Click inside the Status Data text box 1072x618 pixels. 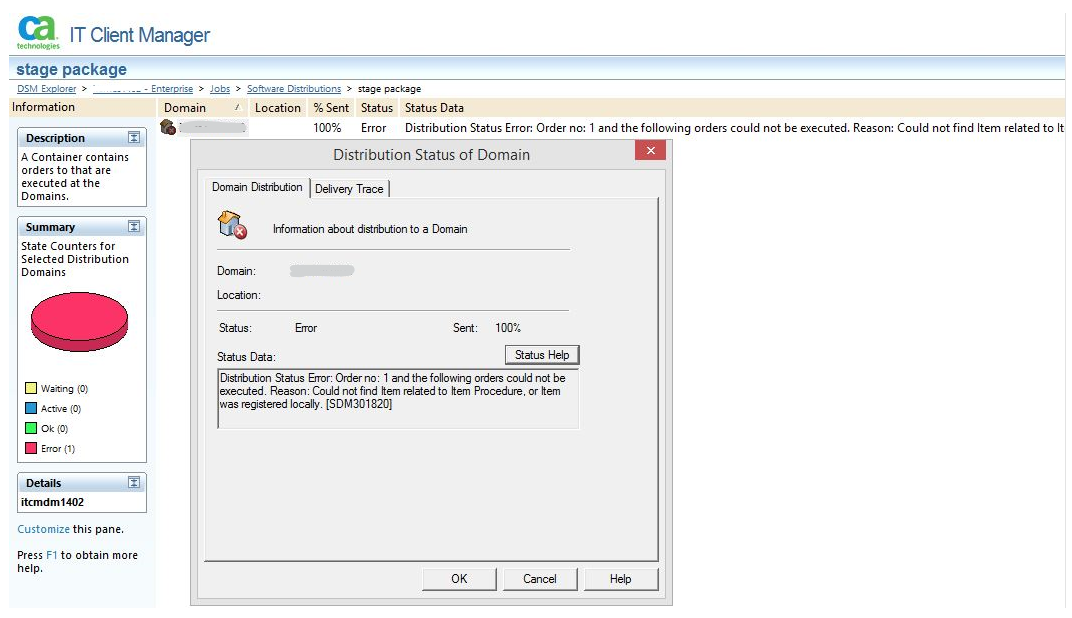pyautogui.click(x=398, y=399)
